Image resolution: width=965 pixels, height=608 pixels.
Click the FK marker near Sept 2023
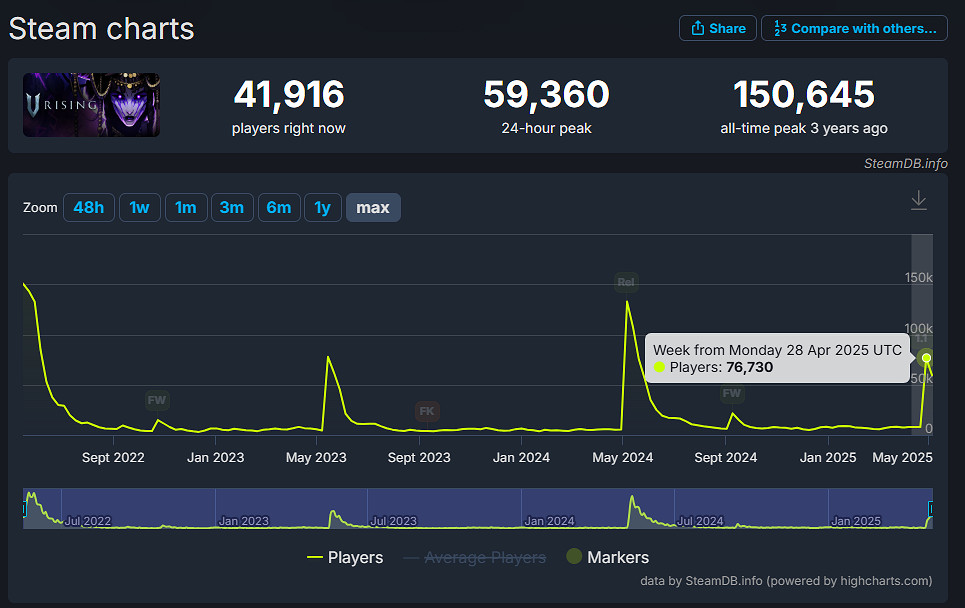(x=427, y=411)
